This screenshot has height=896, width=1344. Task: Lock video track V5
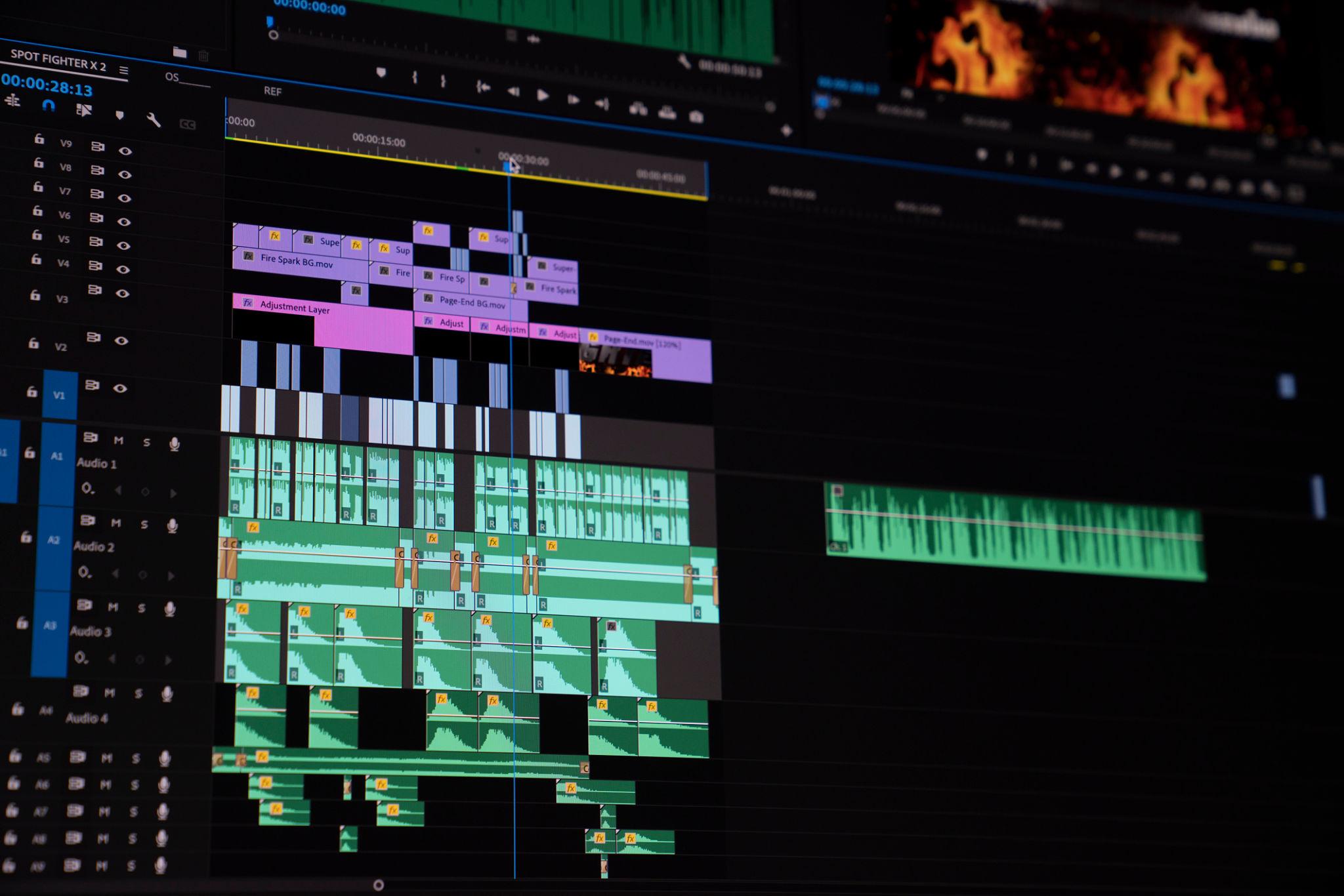click(37, 235)
